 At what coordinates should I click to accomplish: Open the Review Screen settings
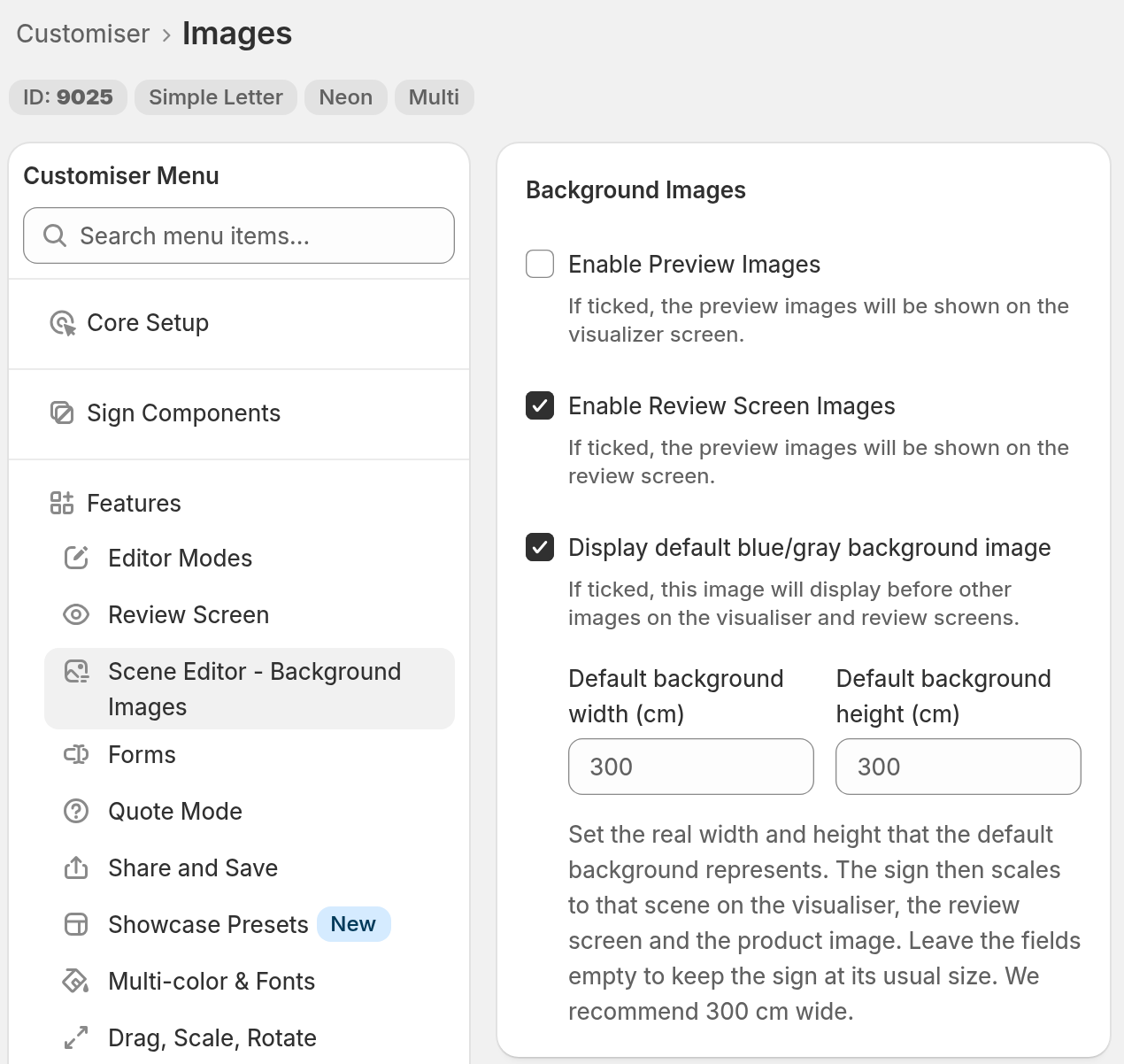coord(250,614)
